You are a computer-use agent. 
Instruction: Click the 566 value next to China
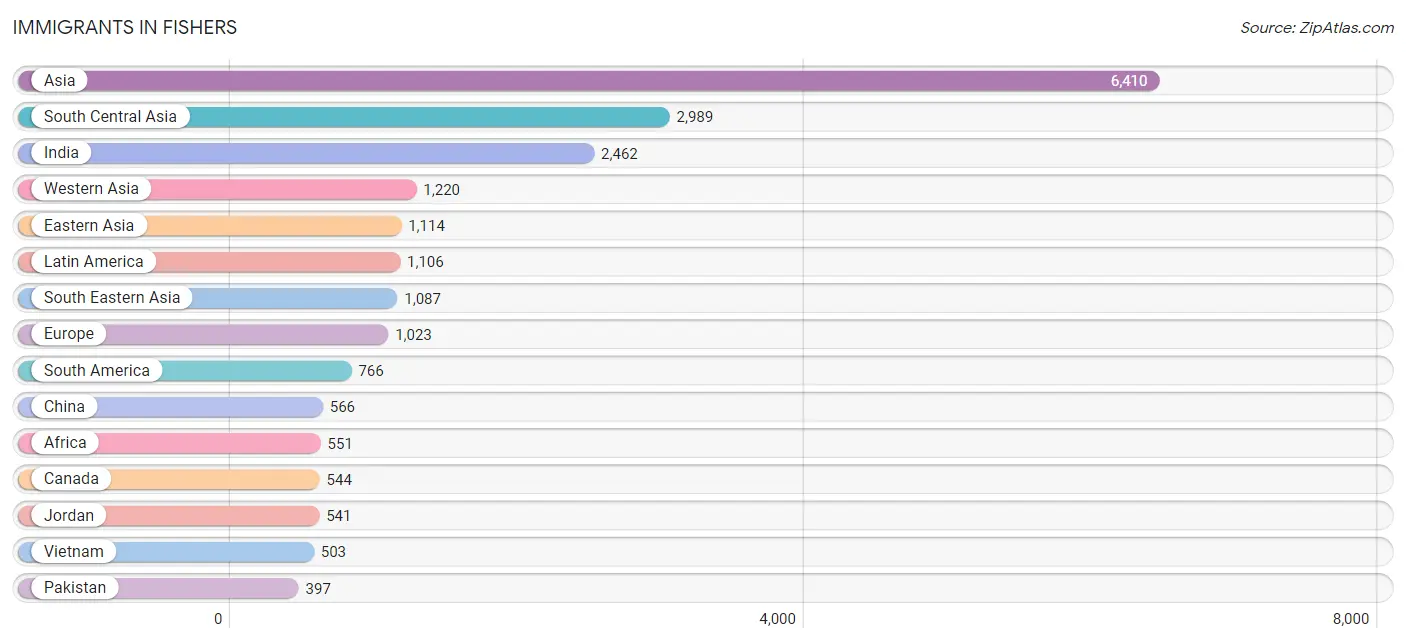coord(342,407)
